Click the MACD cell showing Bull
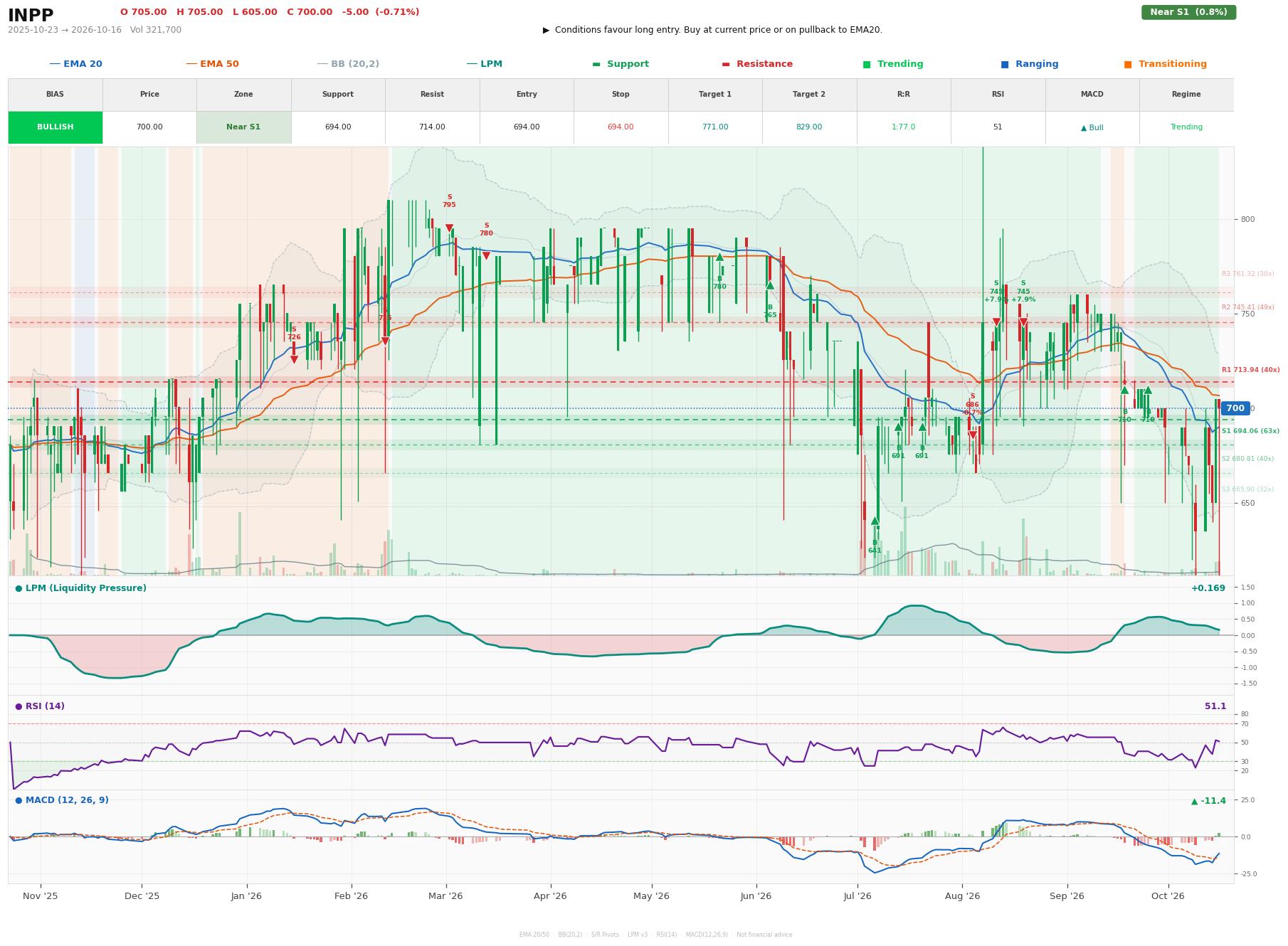Image resolution: width=1288 pixels, height=946 pixels. point(1092,127)
